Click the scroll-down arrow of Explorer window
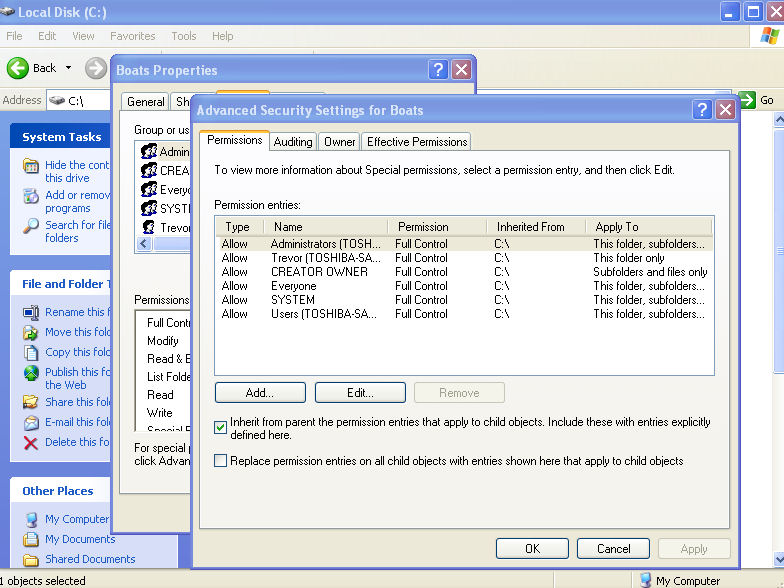The image size is (784, 588). pyautogui.click(x=778, y=558)
